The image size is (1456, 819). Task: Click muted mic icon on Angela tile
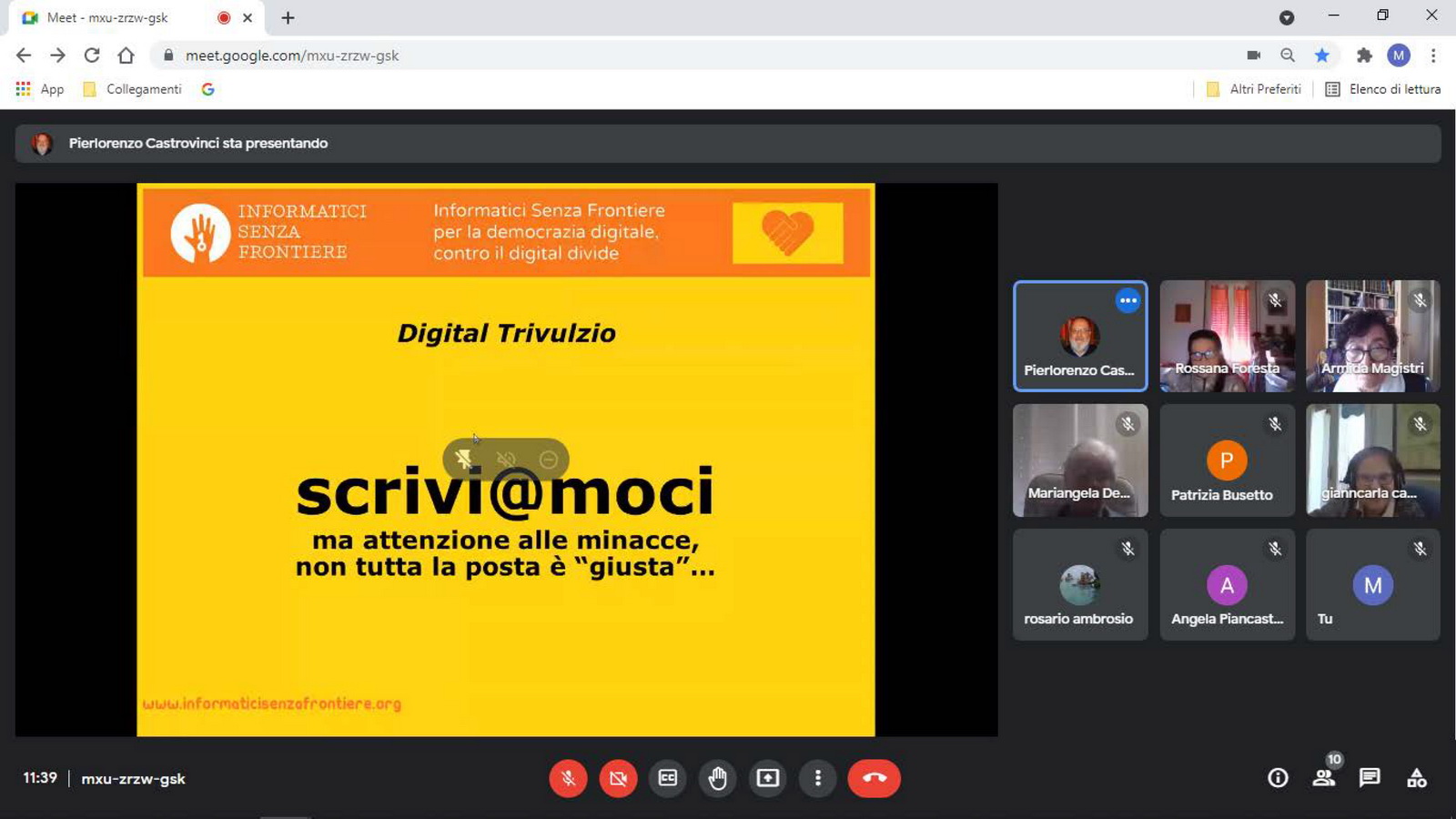tap(1275, 549)
